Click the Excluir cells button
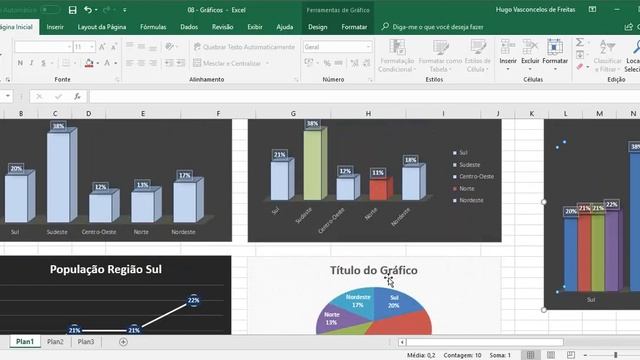 click(530, 56)
